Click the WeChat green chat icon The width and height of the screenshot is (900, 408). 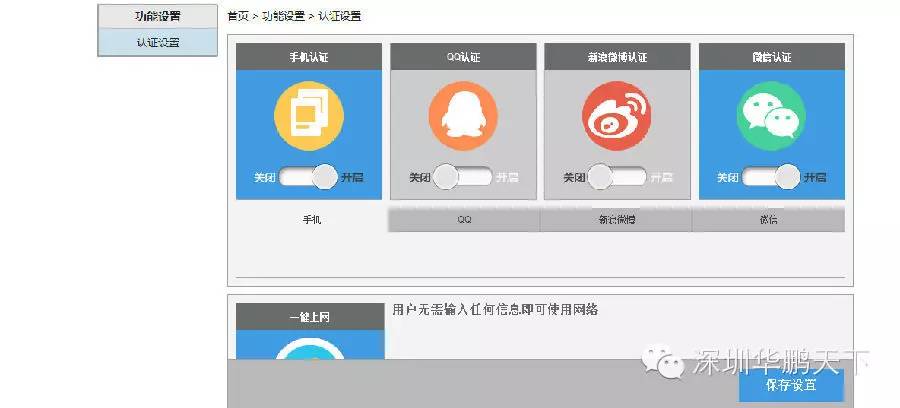click(x=771, y=116)
